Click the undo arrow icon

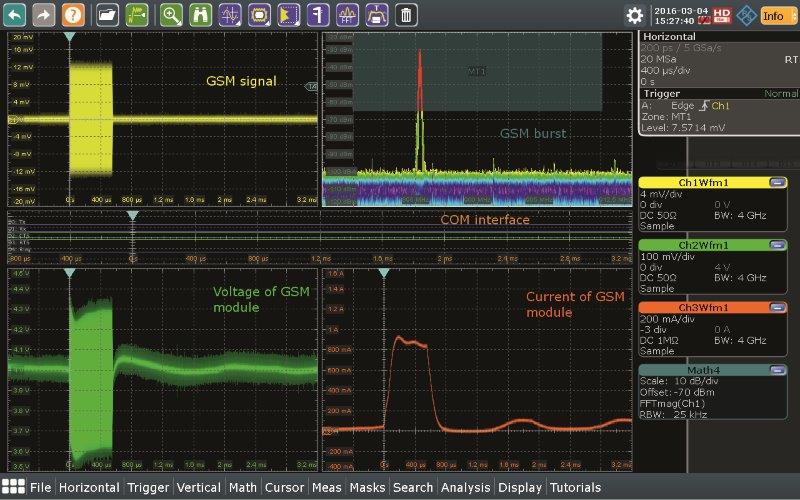(x=16, y=15)
